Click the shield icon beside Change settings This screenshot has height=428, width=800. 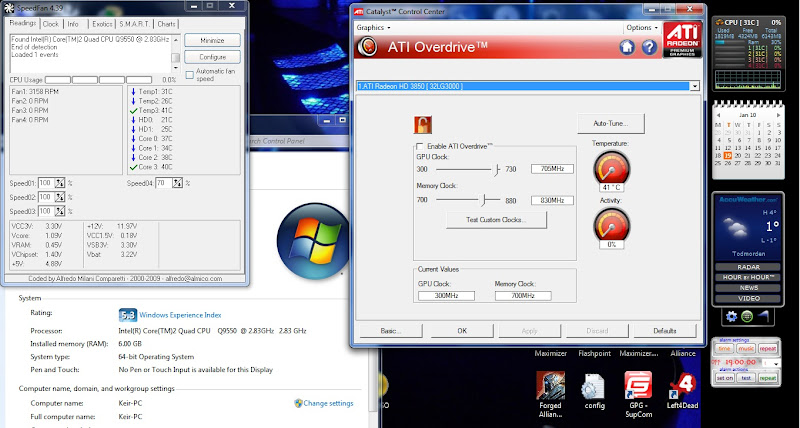pos(298,403)
